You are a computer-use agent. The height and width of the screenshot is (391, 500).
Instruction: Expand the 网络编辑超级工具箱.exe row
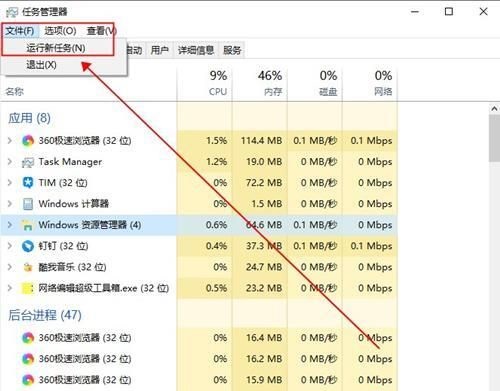coord(10,288)
